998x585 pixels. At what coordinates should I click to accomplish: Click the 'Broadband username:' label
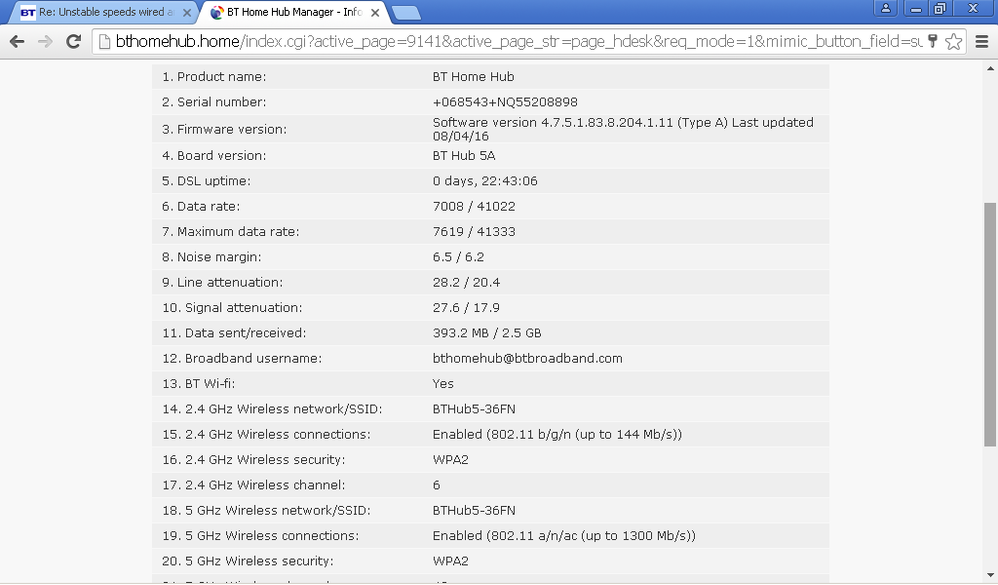253,358
